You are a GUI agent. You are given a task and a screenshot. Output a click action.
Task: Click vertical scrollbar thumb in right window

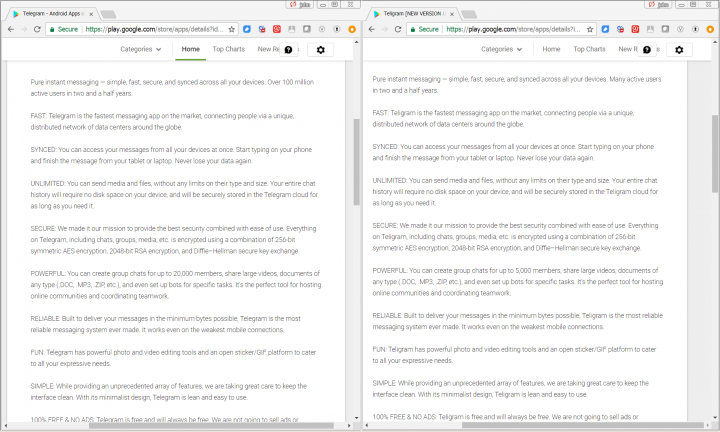click(715, 154)
